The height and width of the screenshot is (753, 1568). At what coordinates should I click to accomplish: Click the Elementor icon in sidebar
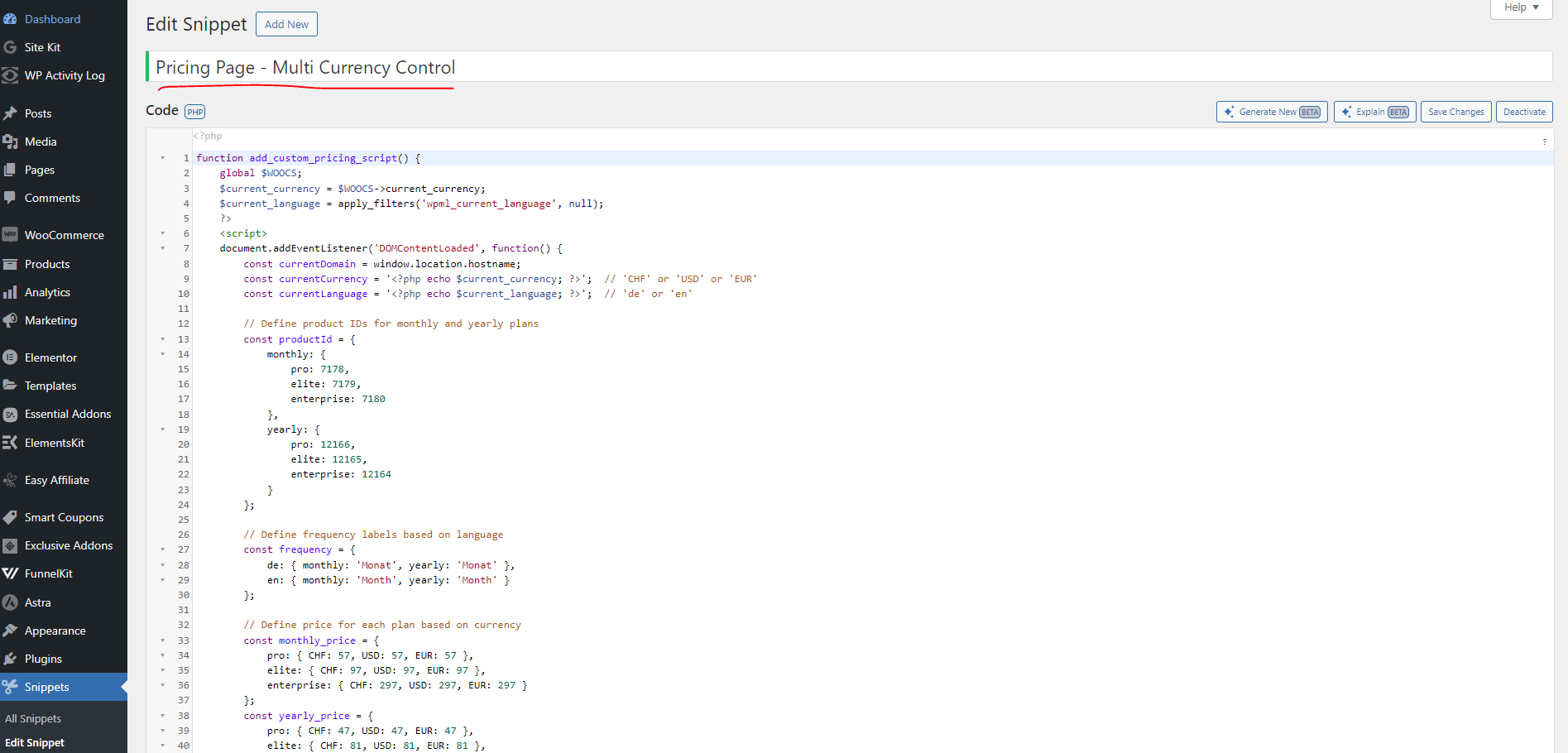[10, 357]
